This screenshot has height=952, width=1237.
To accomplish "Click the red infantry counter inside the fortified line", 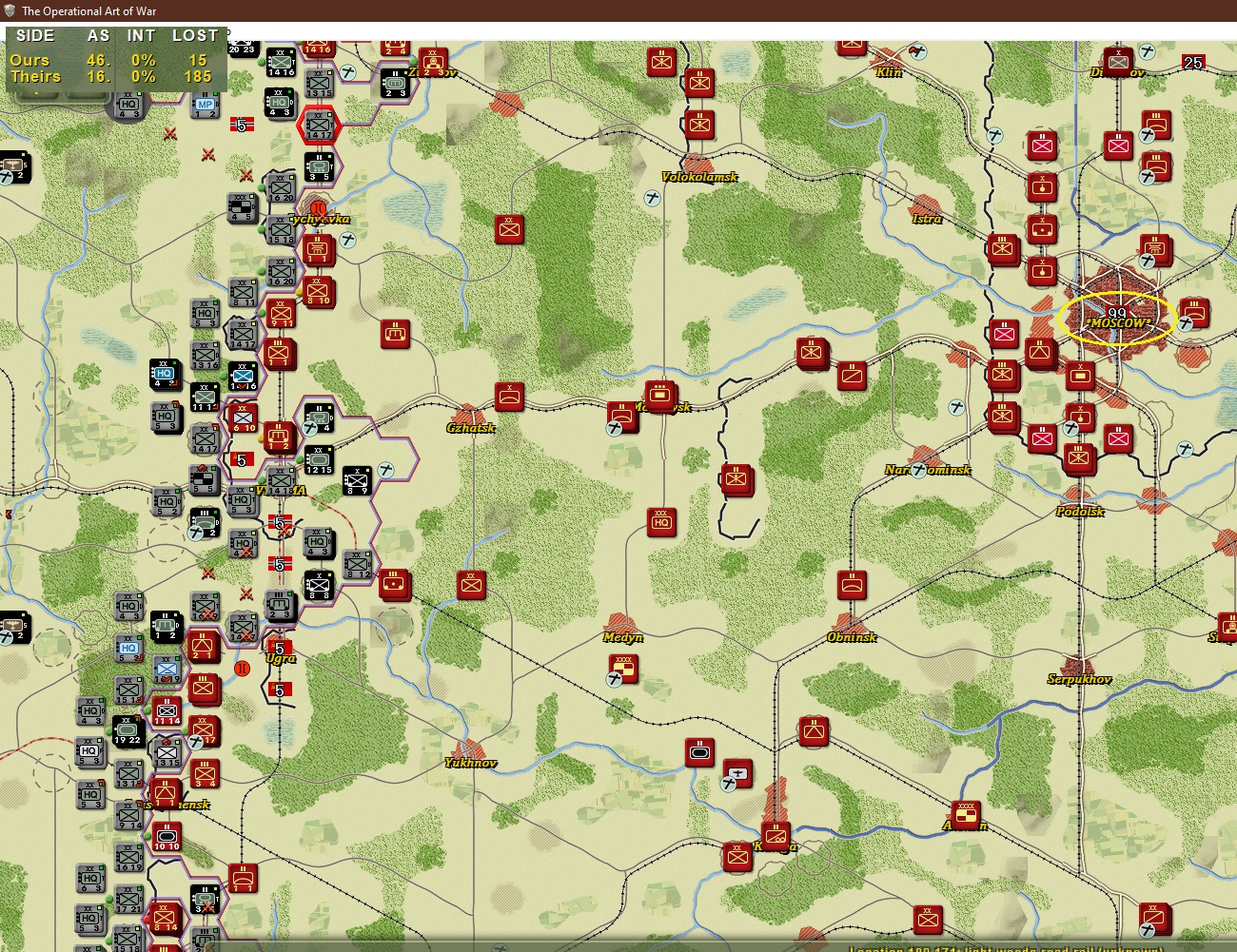I will click(736, 479).
